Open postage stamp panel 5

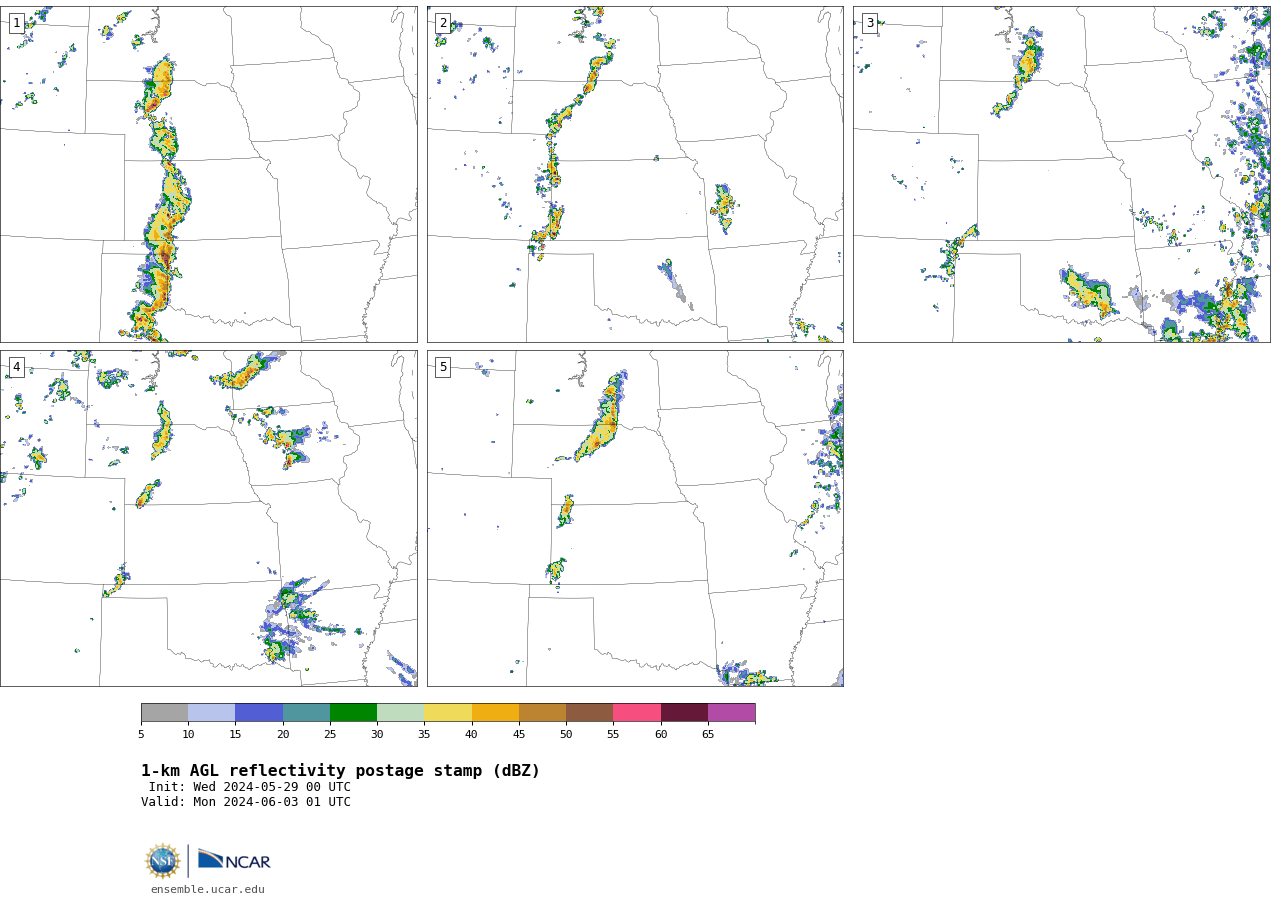point(635,518)
